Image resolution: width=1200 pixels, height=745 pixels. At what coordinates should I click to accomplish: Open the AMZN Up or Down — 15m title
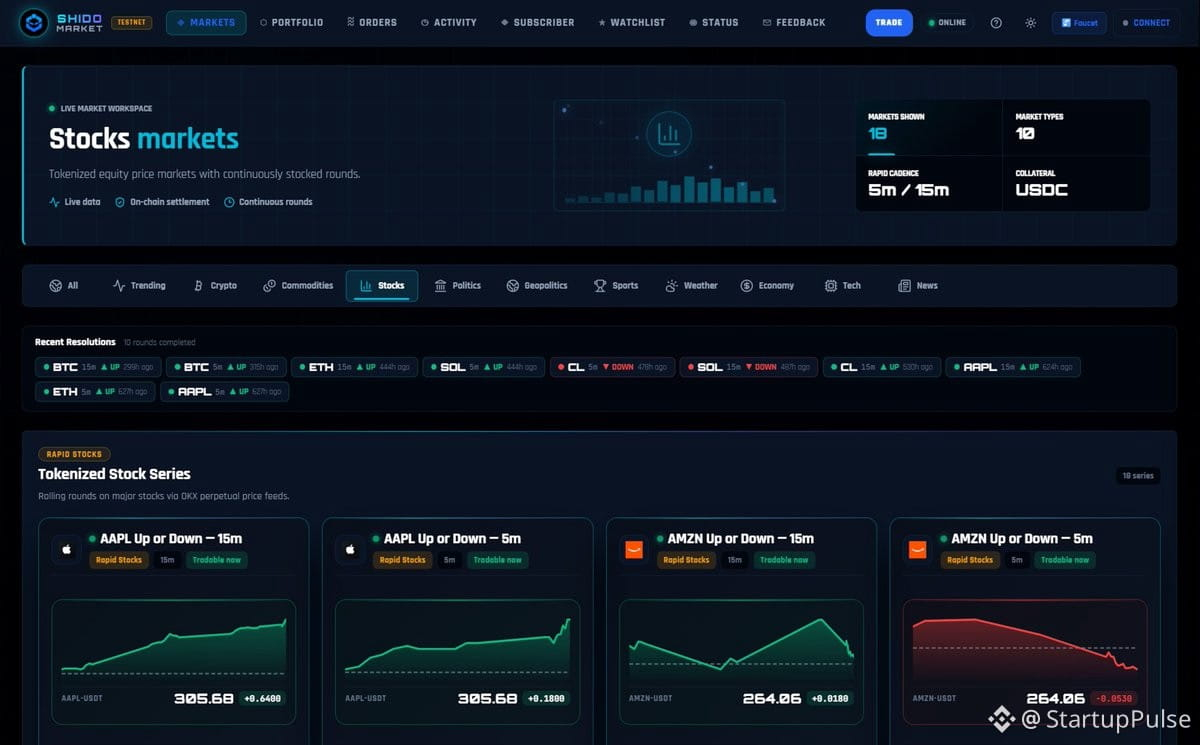click(x=741, y=539)
